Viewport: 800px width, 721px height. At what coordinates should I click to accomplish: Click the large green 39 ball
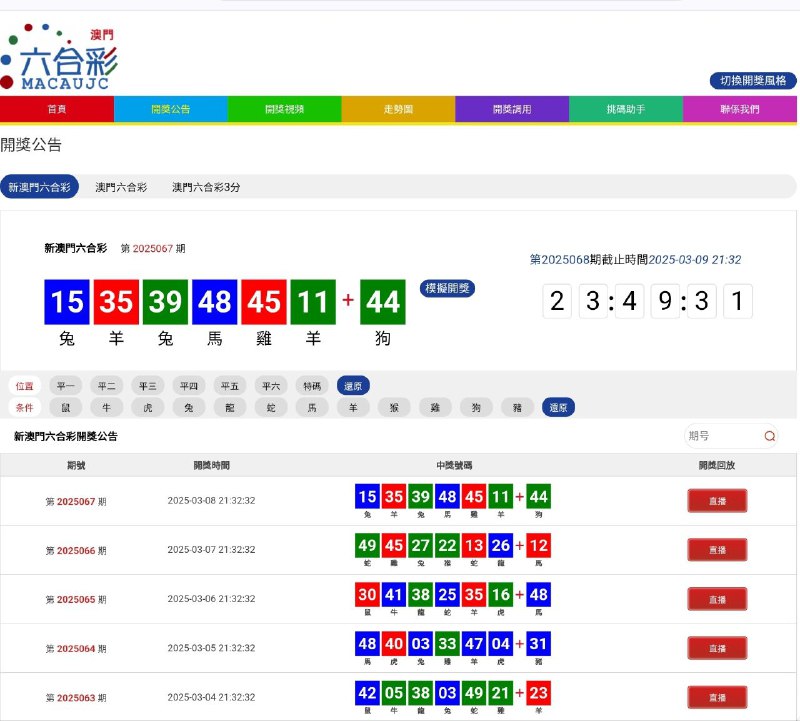click(165, 302)
